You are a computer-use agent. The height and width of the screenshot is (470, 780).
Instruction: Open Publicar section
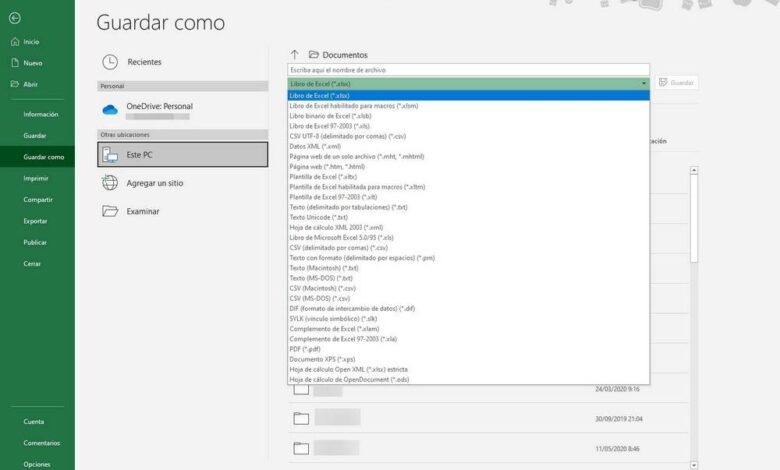(35, 243)
